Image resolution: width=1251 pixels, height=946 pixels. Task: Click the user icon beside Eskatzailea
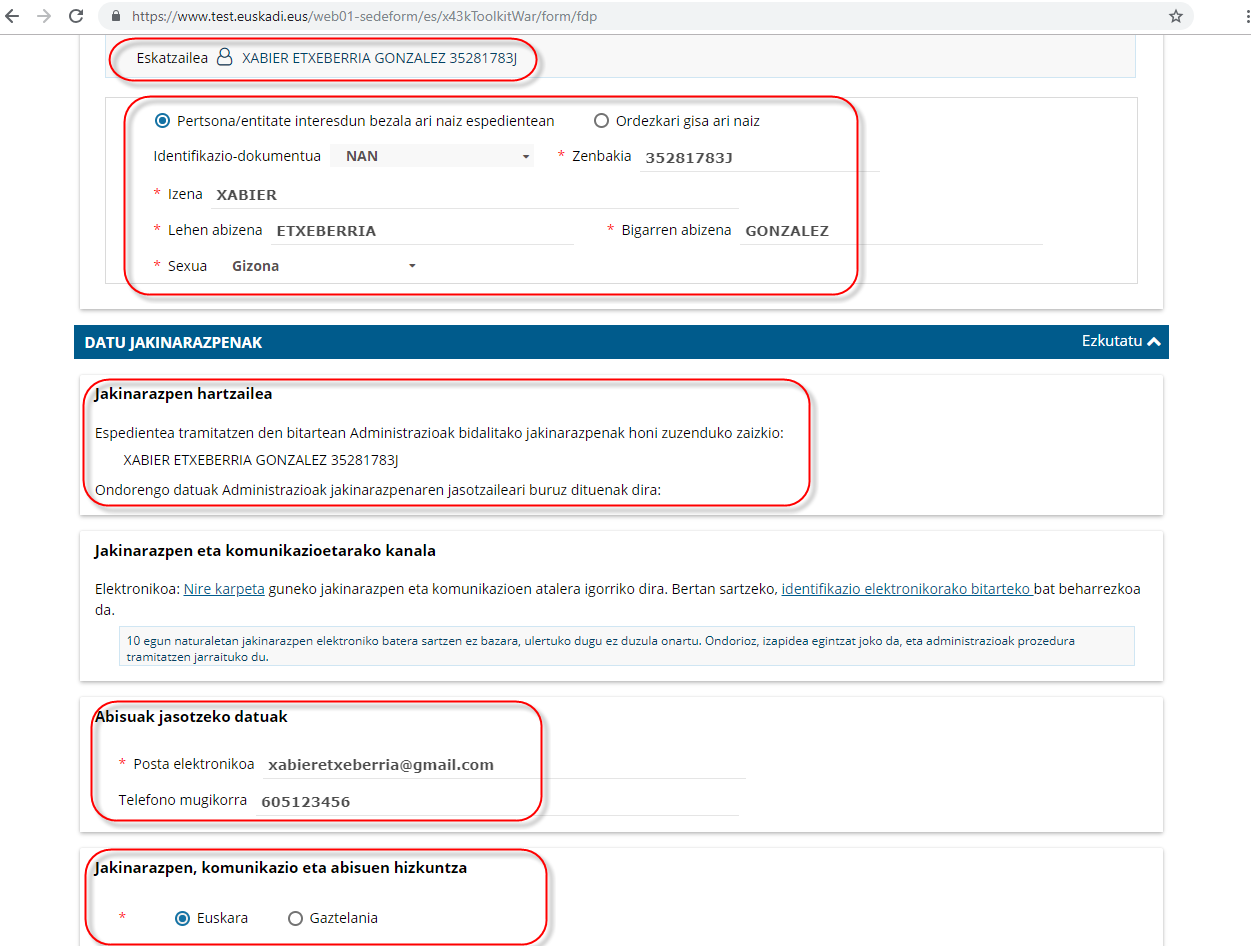point(225,58)
